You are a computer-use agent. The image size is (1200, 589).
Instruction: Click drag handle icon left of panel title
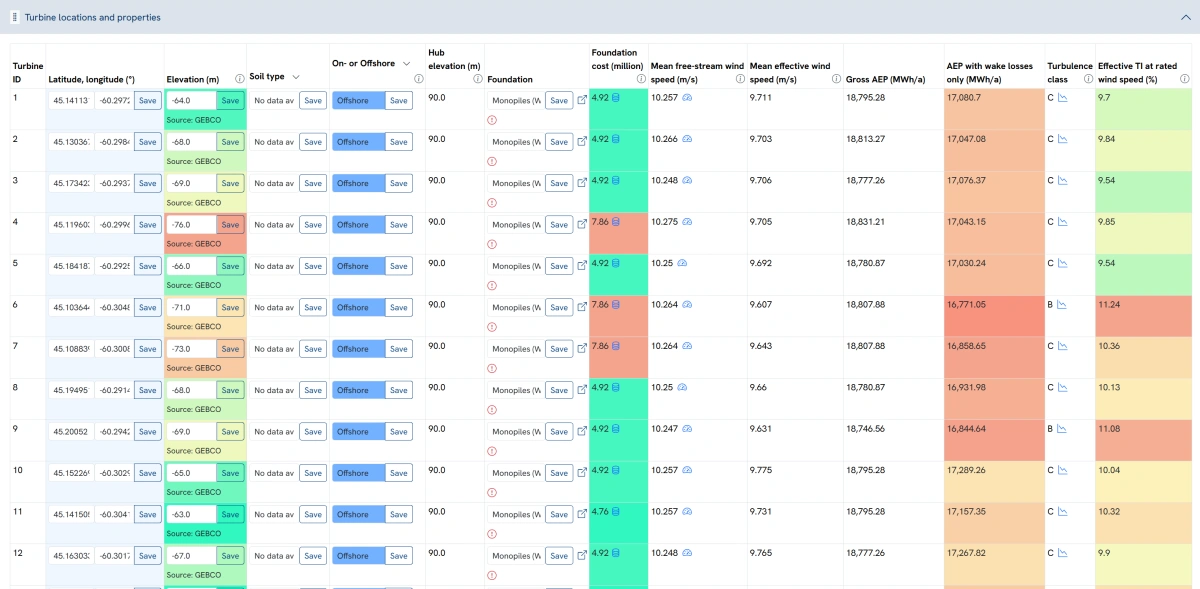pos(15,17)
